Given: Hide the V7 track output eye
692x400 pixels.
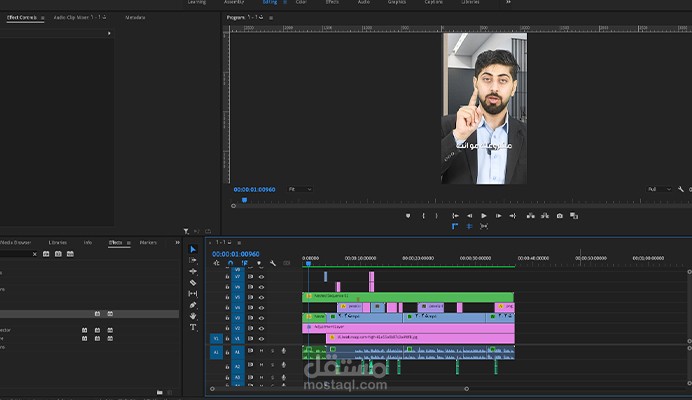Looking at the screenshot, I should coord(261,277).
